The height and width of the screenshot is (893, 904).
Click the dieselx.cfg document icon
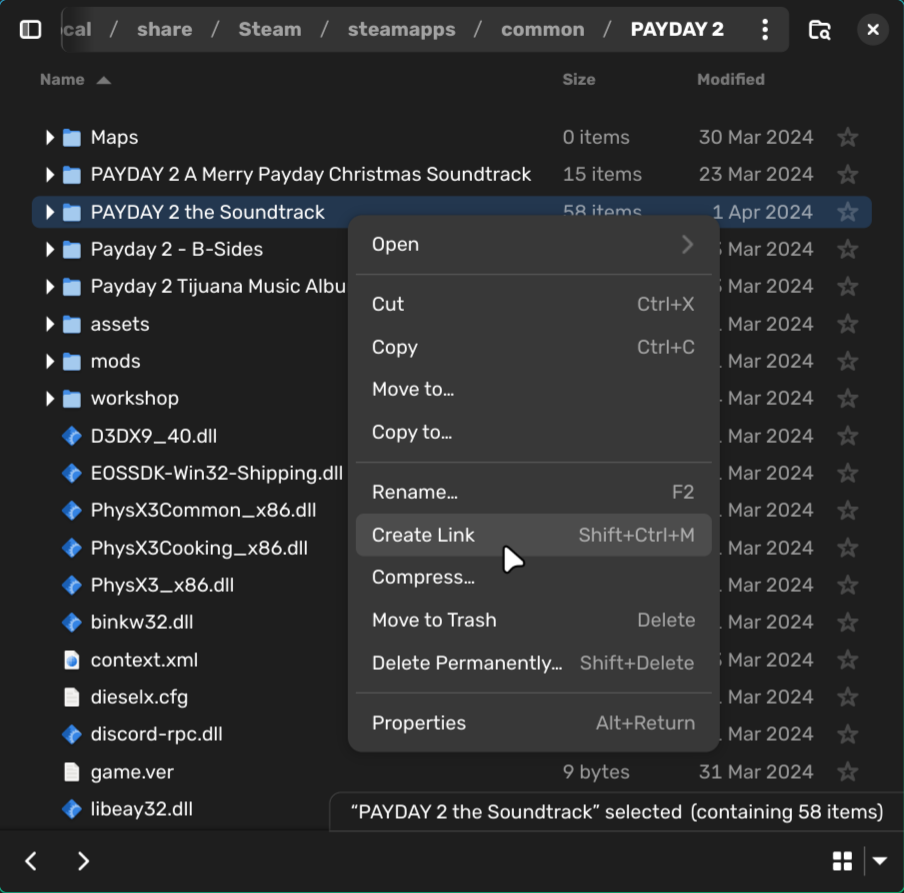click(x=71, y=697)
